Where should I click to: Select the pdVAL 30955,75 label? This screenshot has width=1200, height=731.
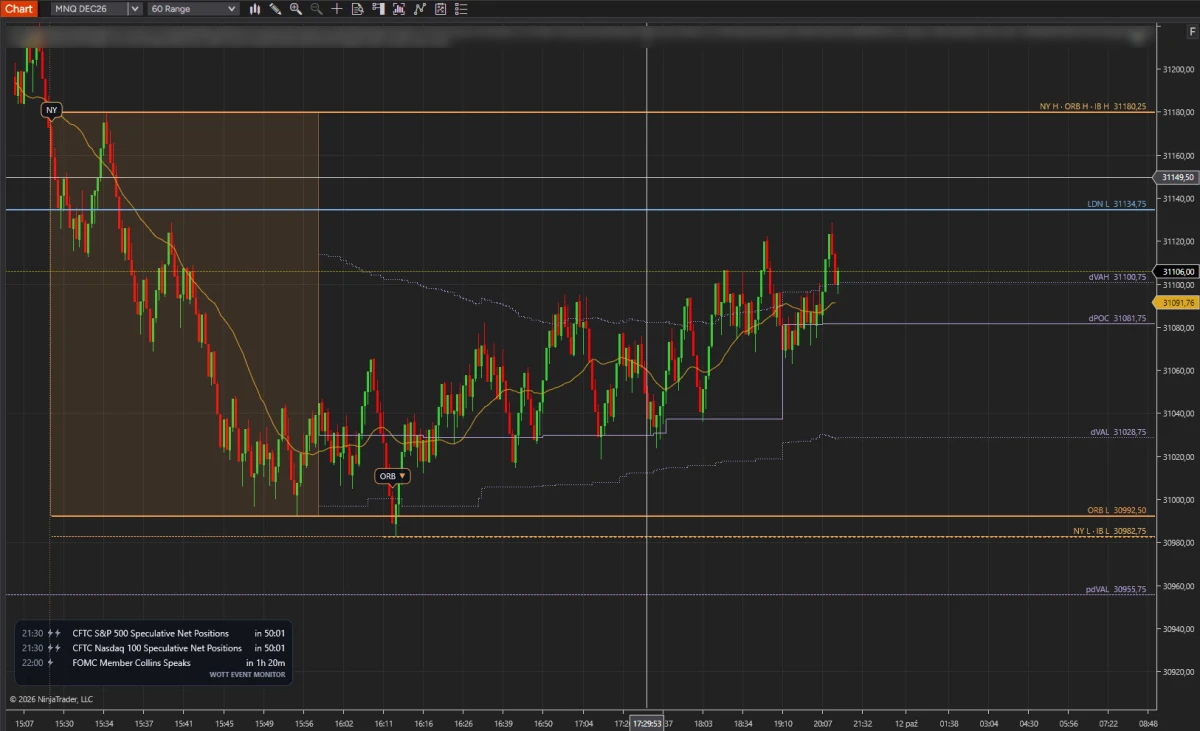pyautogui.click(x=1116, y=589)
